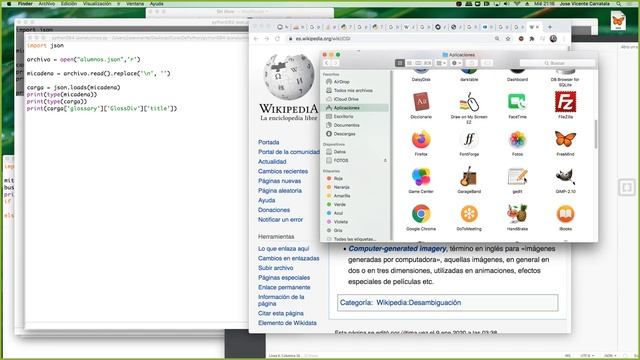Screen dimensions: 640x360
Task: Launch FaceTime from the Aplicaciones folder
Action: click(x=517, y=102)
